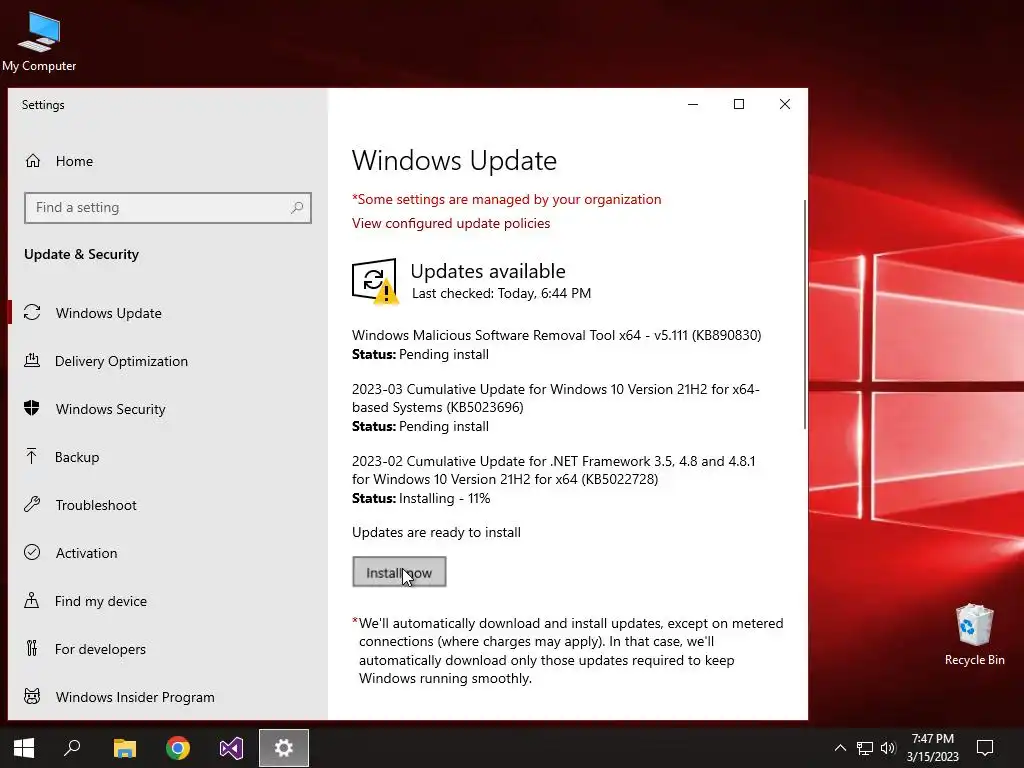Click the For developers tools icon
The height and width of the screenshot is (768, 1024).
[31, 648]
